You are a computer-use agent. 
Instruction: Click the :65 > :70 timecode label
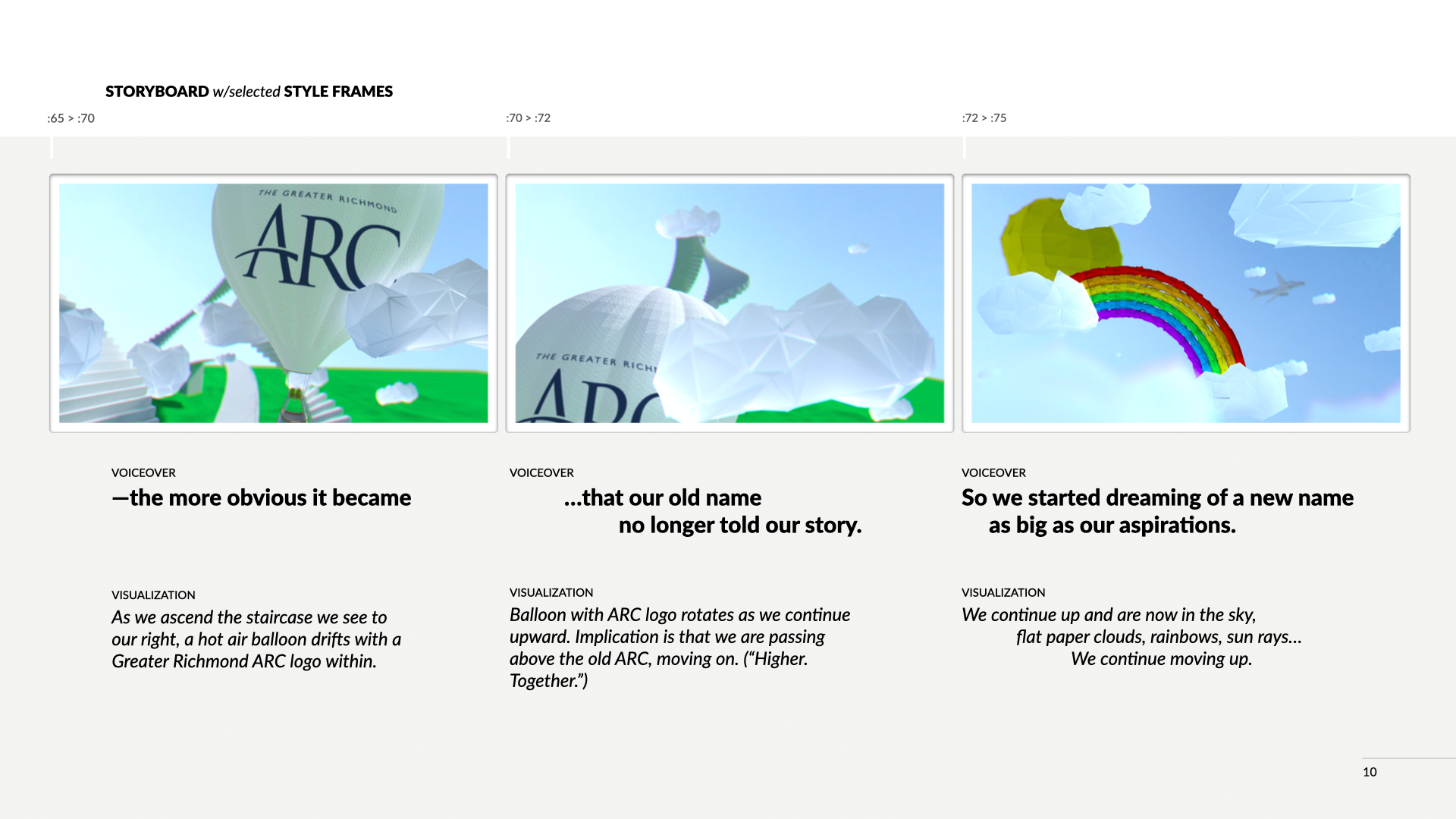pyautogui.click(x=71, y=118)
